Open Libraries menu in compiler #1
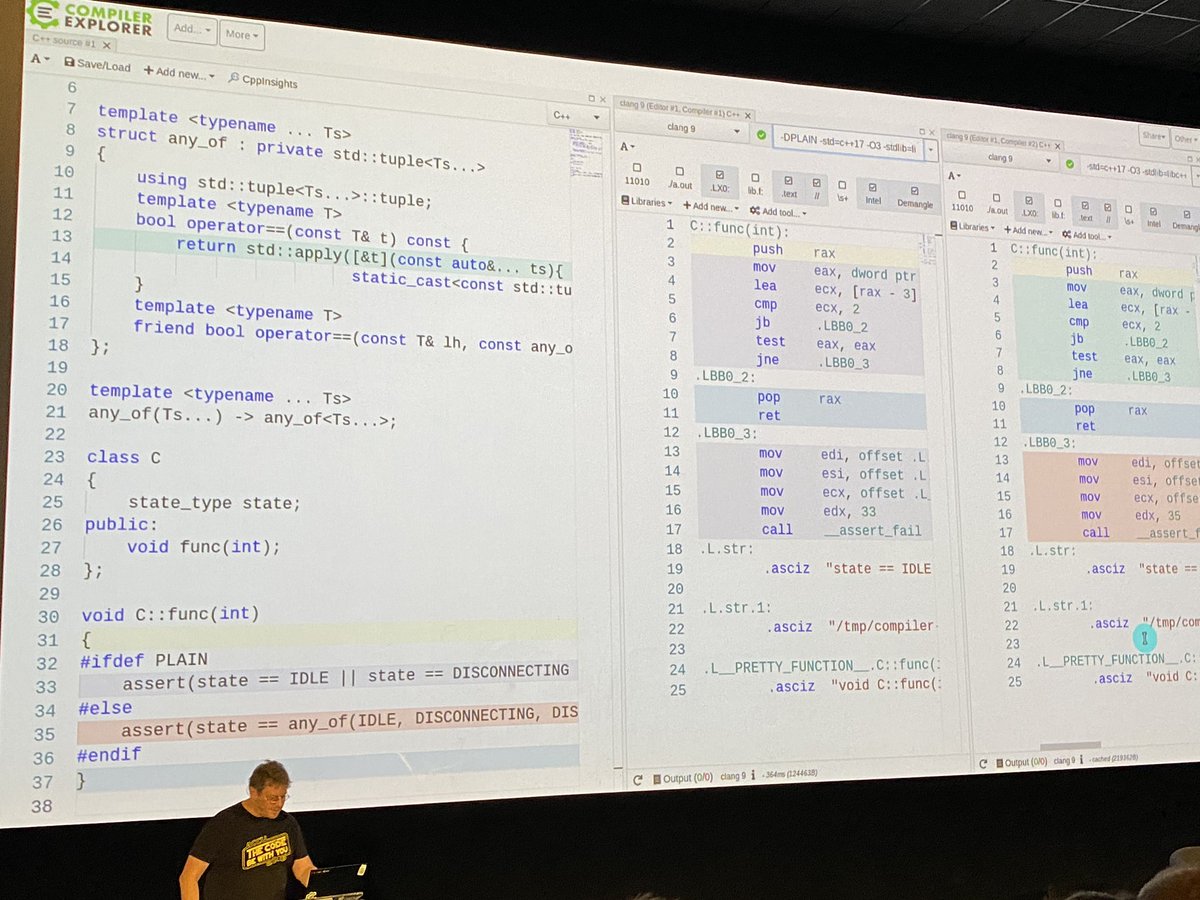Viewport: 1200px width, 900px height. coord(646,201)
